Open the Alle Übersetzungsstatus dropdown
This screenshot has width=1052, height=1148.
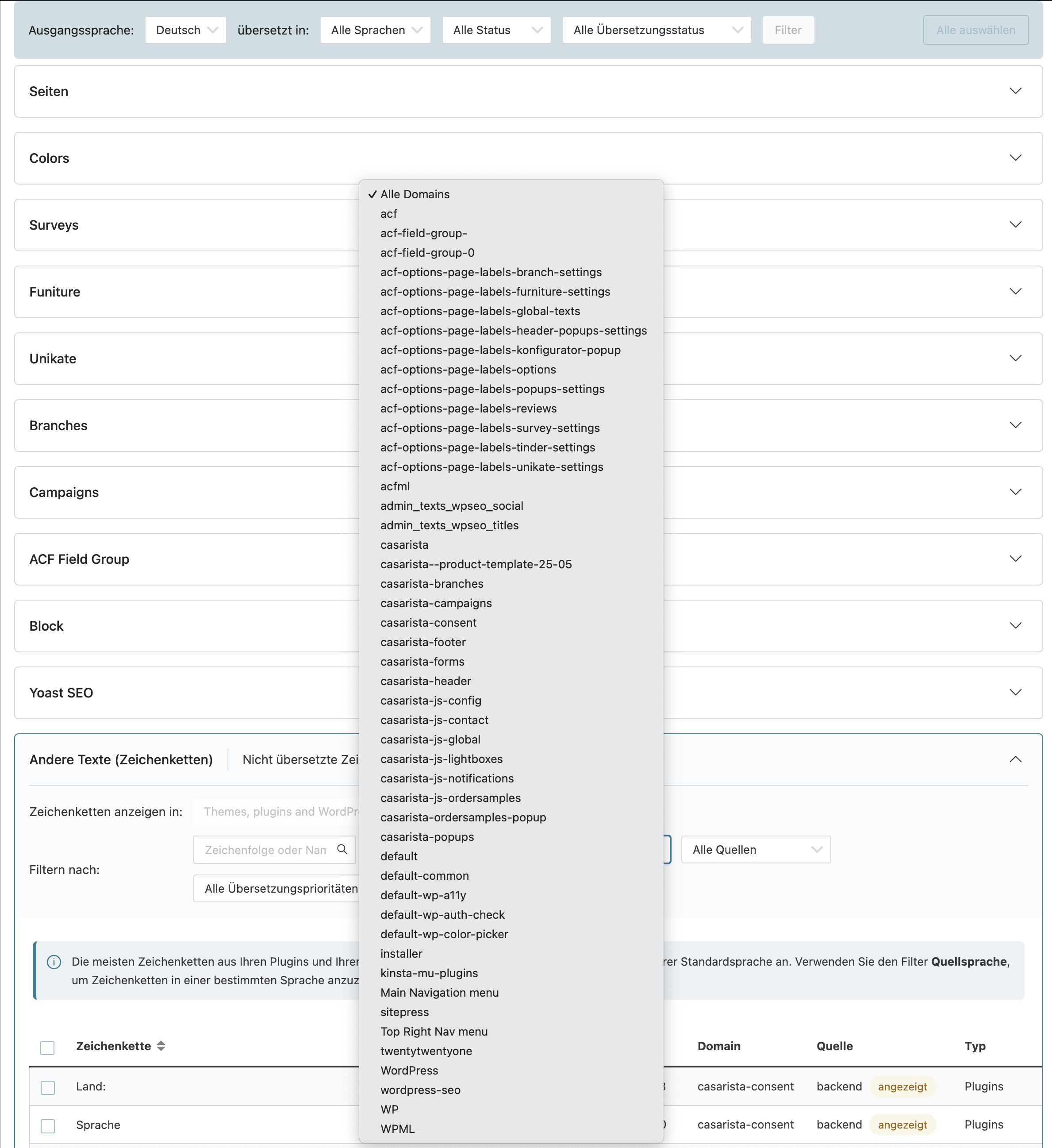(657, 30)
